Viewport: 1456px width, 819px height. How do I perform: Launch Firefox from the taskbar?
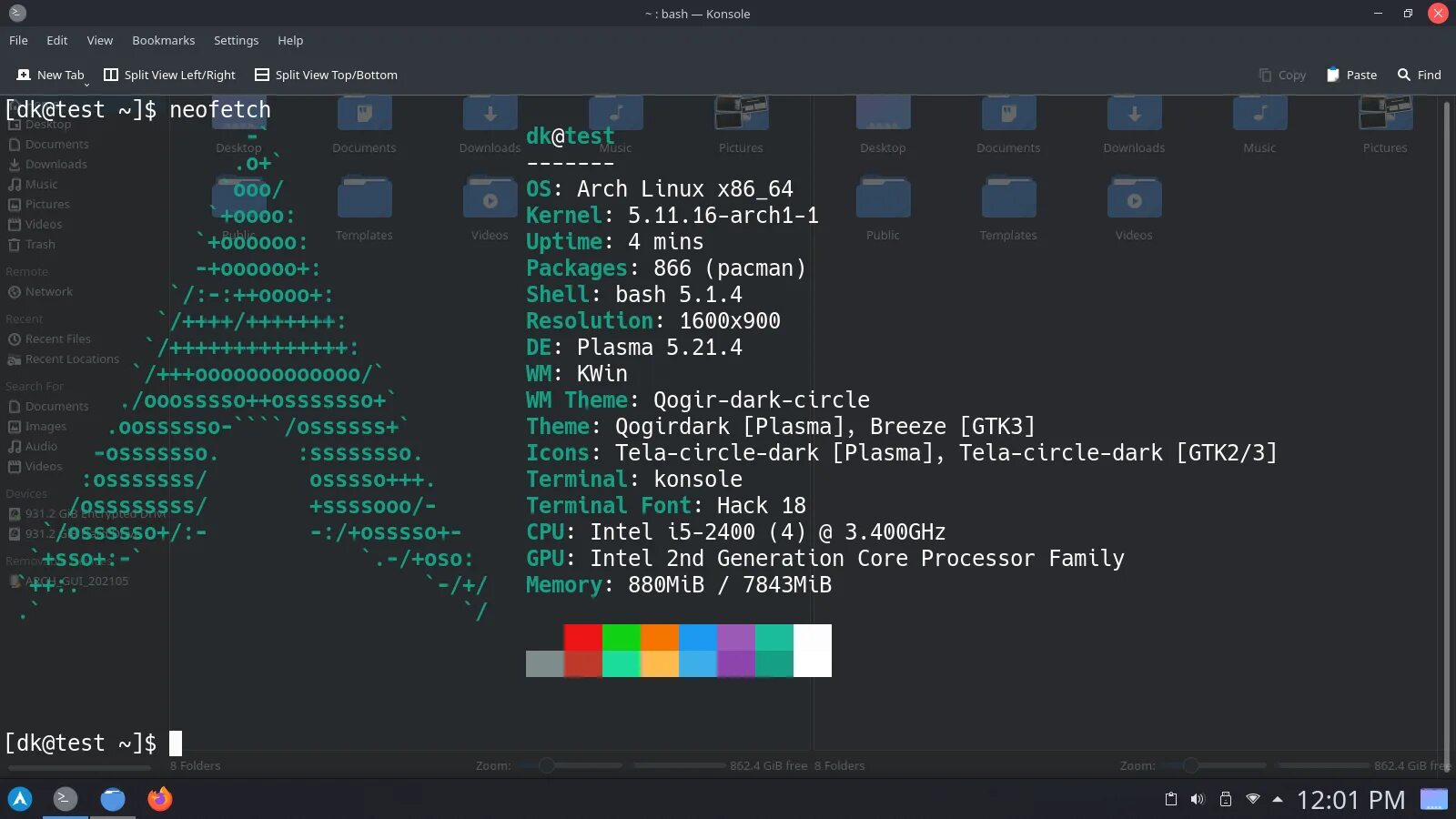[x=160, y=799]
